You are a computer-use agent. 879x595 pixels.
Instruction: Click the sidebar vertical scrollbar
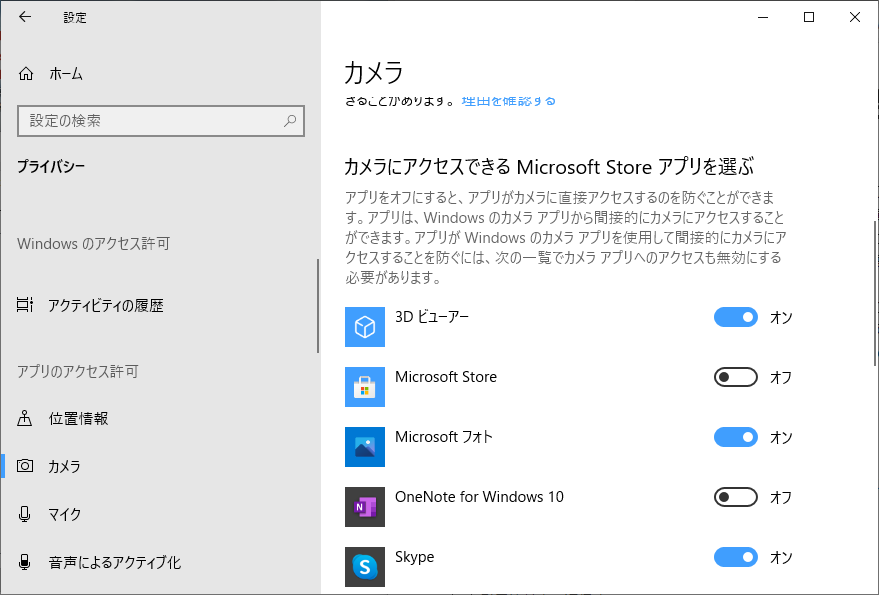tap(318, 306)
